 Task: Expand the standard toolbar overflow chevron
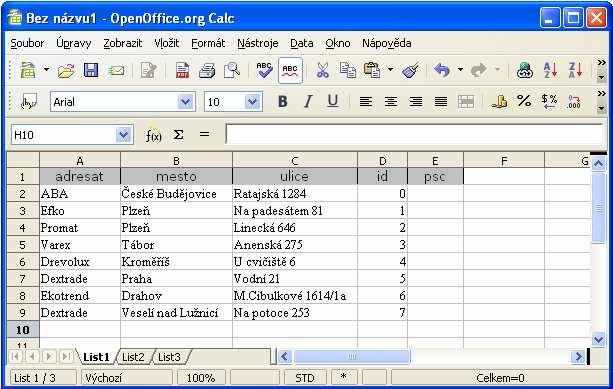pyautogui.click(x=601, y=63)
